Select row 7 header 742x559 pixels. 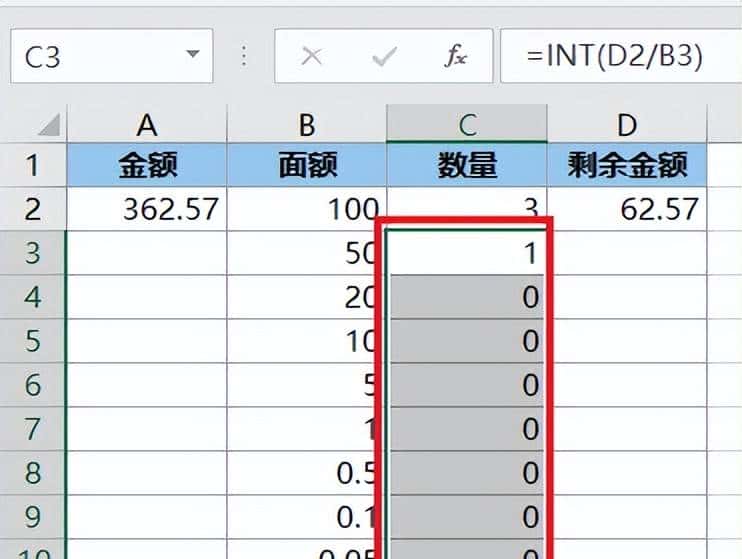click(33, 429)
